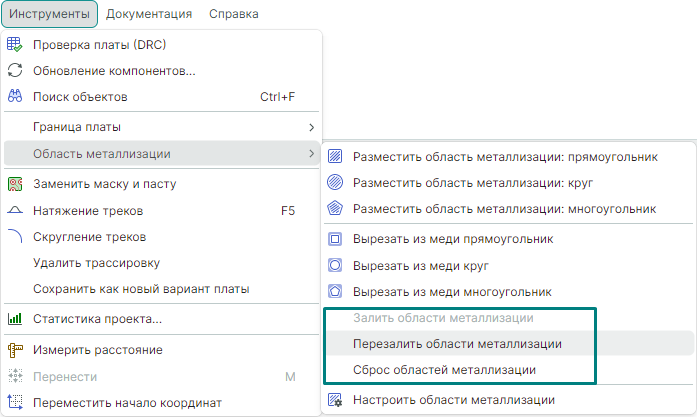Select Перезалить области металлизации
The width and height of the screenshot is (697, 417).
pyautogui.click(x=457, y=344)
